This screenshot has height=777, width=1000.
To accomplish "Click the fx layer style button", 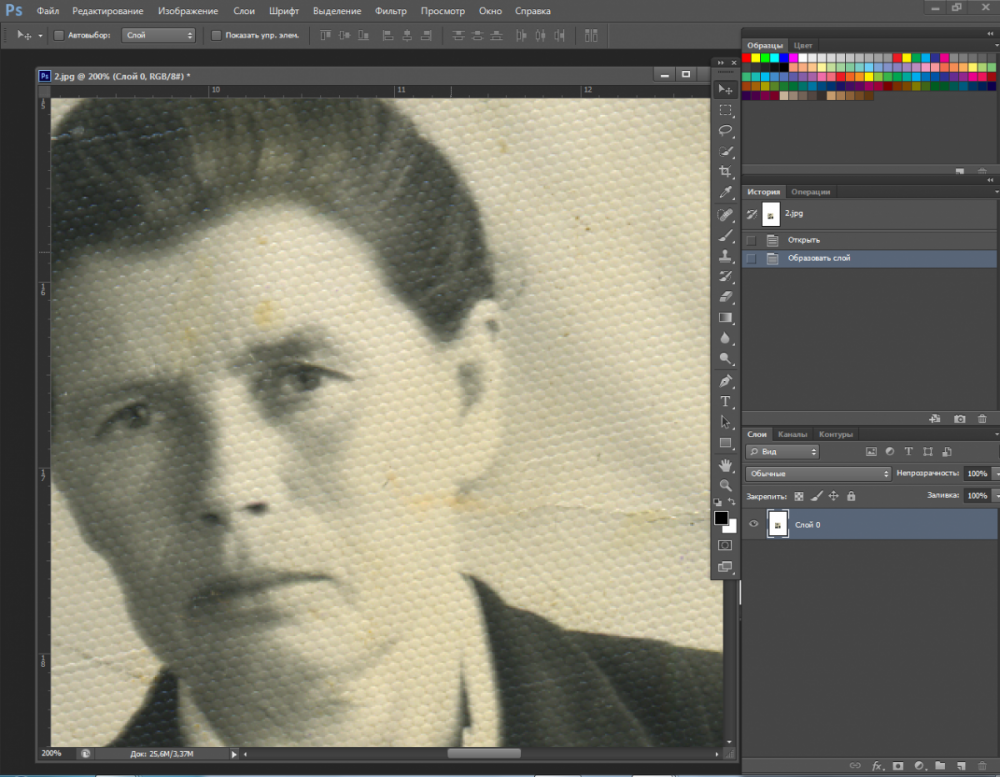I will 877,766.
